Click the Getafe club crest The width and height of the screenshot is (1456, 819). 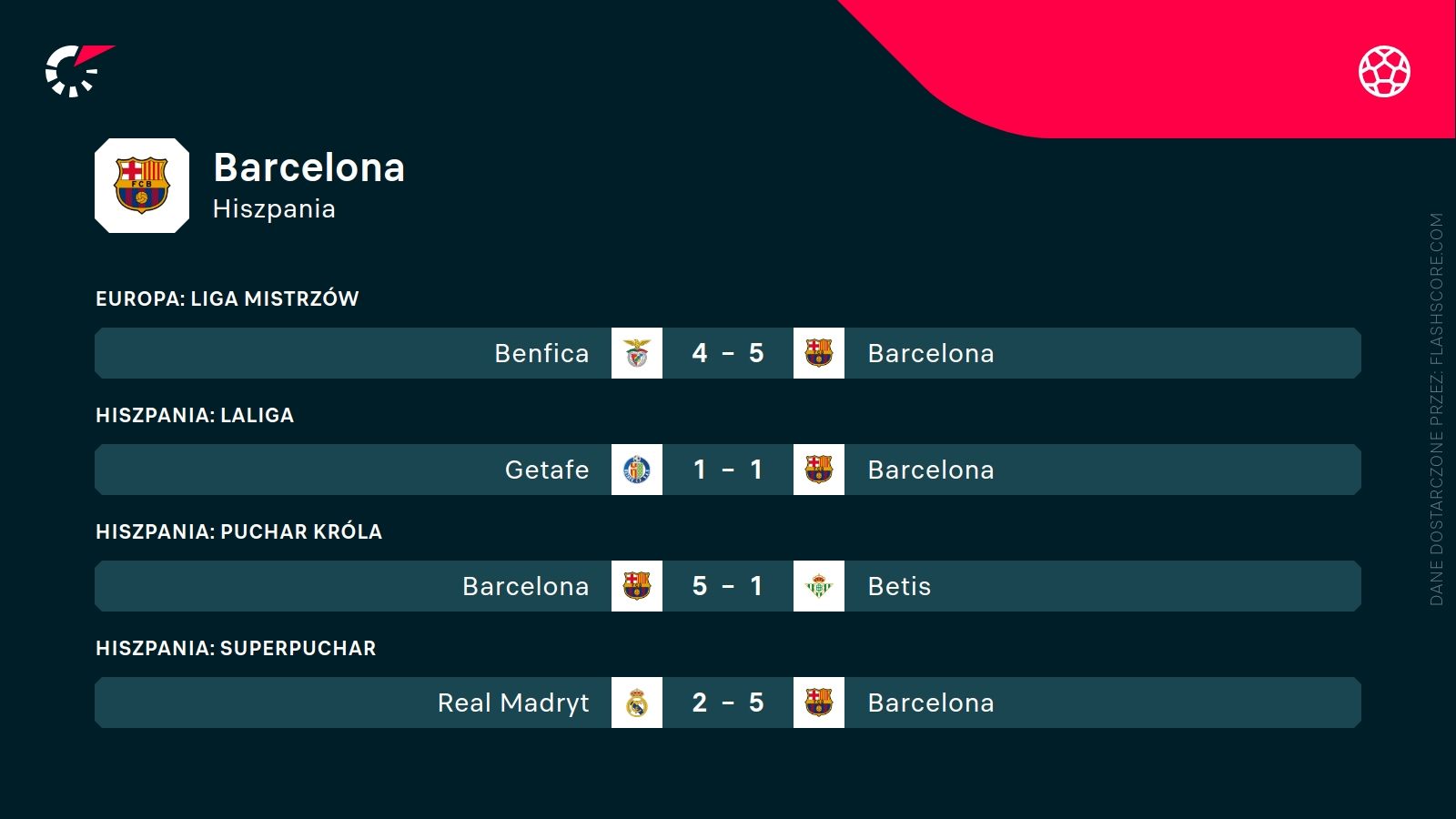click(637, 470)
